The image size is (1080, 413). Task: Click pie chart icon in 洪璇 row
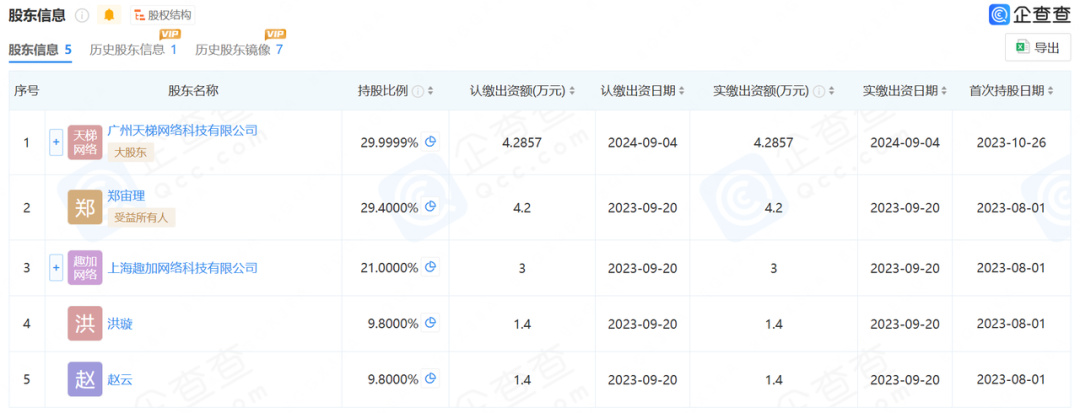coord(430,323)
